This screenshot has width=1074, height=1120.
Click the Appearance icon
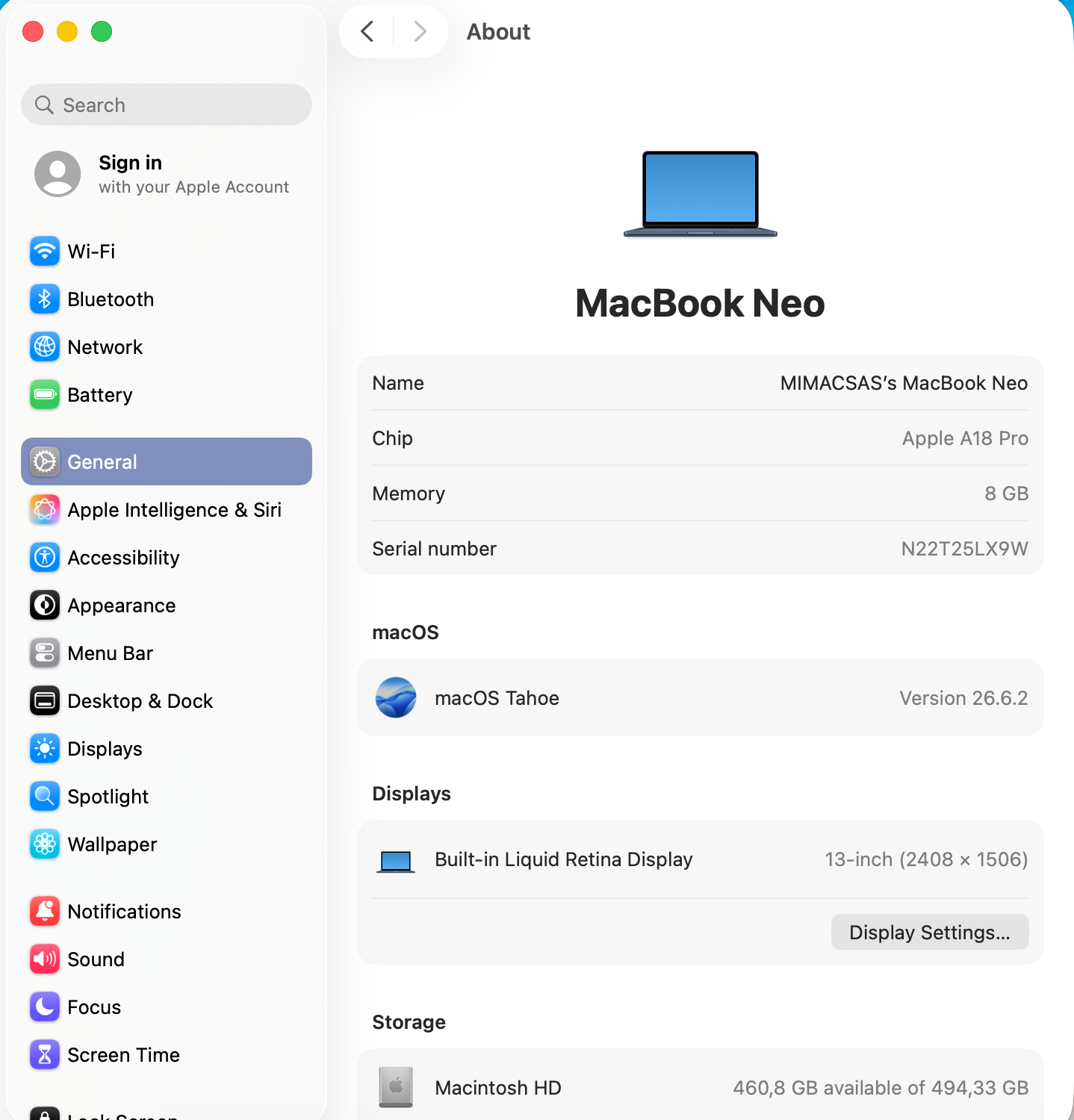click(45, 606)
